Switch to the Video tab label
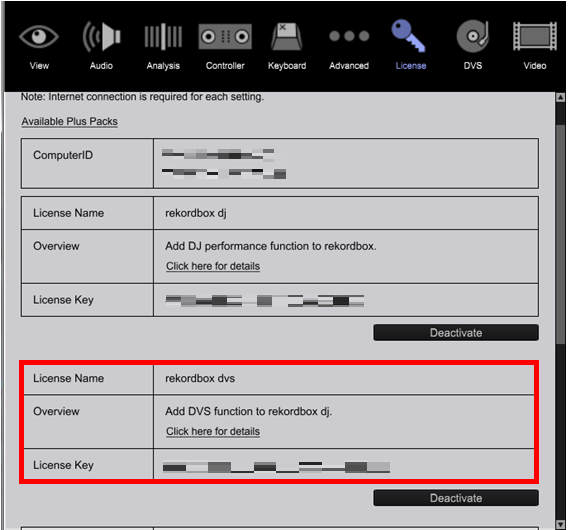Screen dimensions: 568x530 point(535,66)
